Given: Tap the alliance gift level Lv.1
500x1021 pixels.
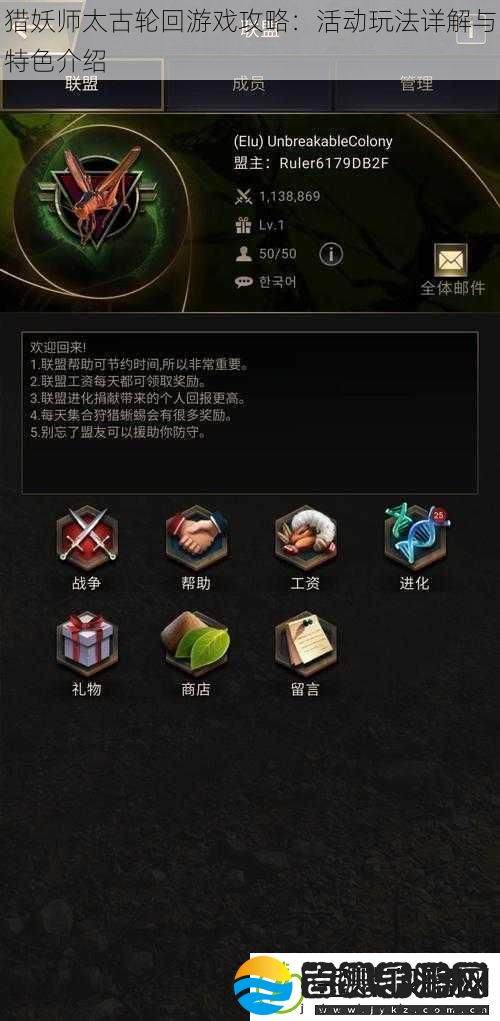Looking at the screenshot, I should click(271, 225).
